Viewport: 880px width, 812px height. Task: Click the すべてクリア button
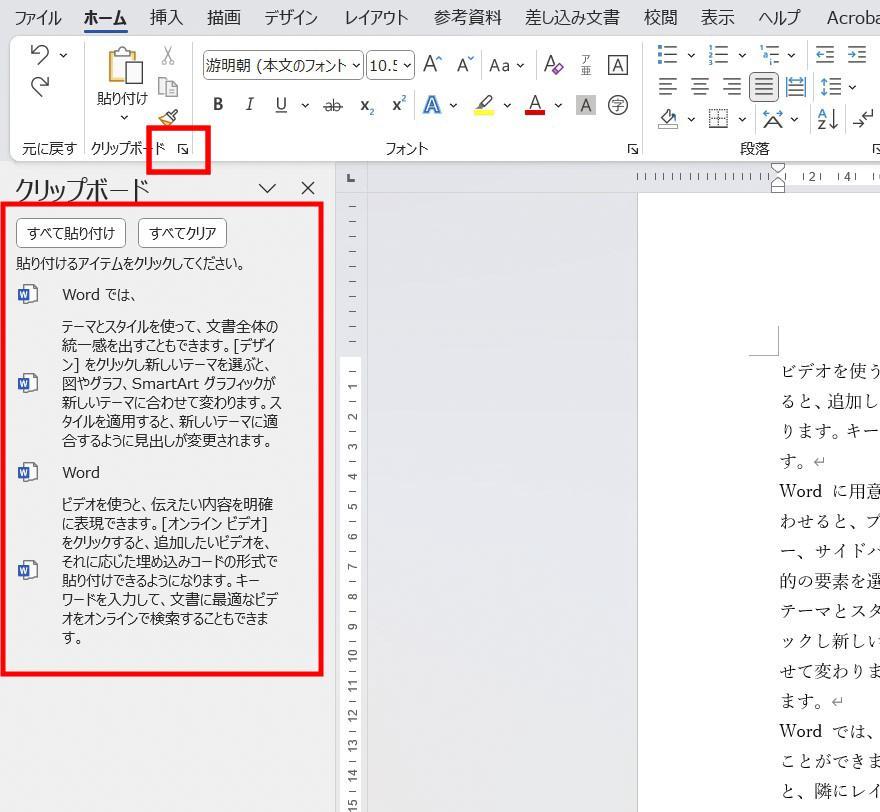click(182, 233)
